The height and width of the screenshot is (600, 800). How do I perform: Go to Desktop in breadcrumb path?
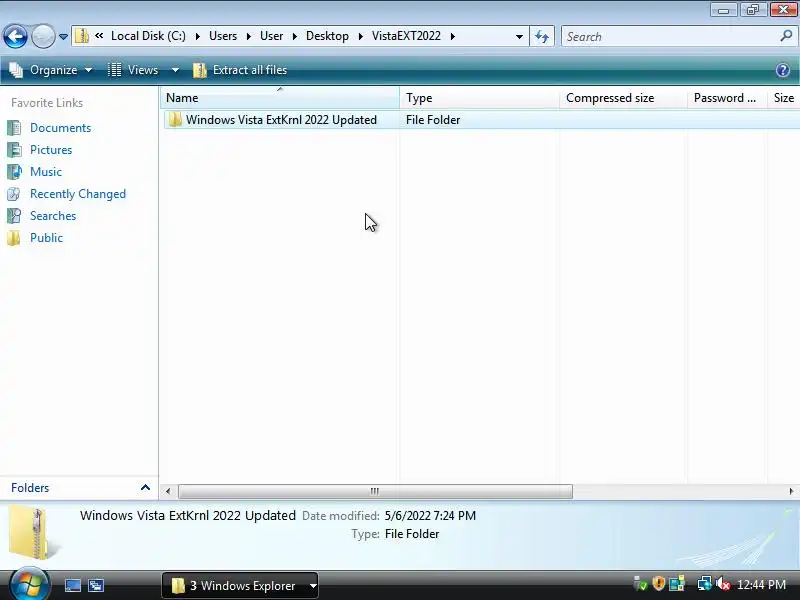click(328, 36)
